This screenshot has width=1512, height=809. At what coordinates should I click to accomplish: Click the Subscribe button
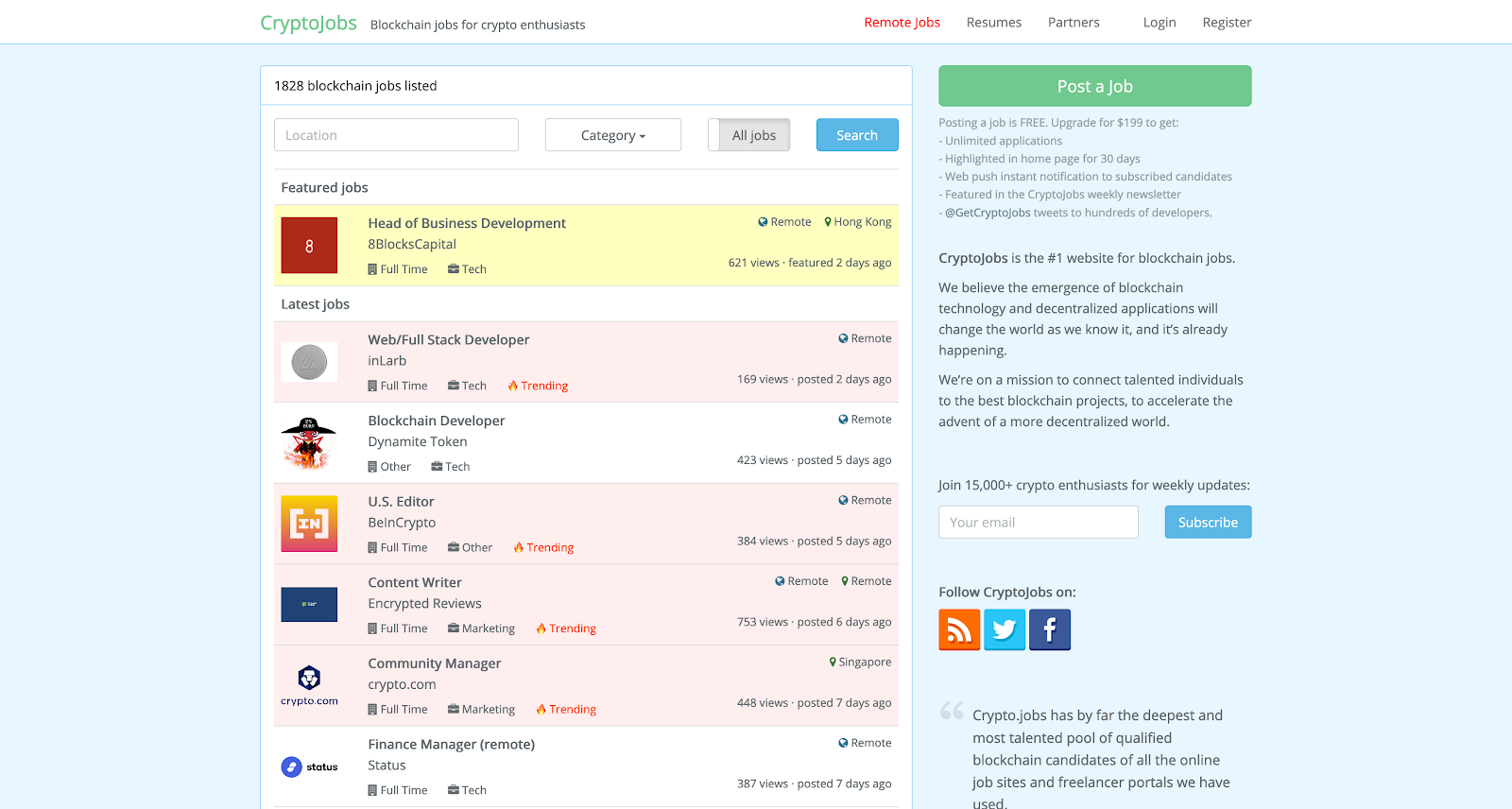click(x=1207, y=523)
